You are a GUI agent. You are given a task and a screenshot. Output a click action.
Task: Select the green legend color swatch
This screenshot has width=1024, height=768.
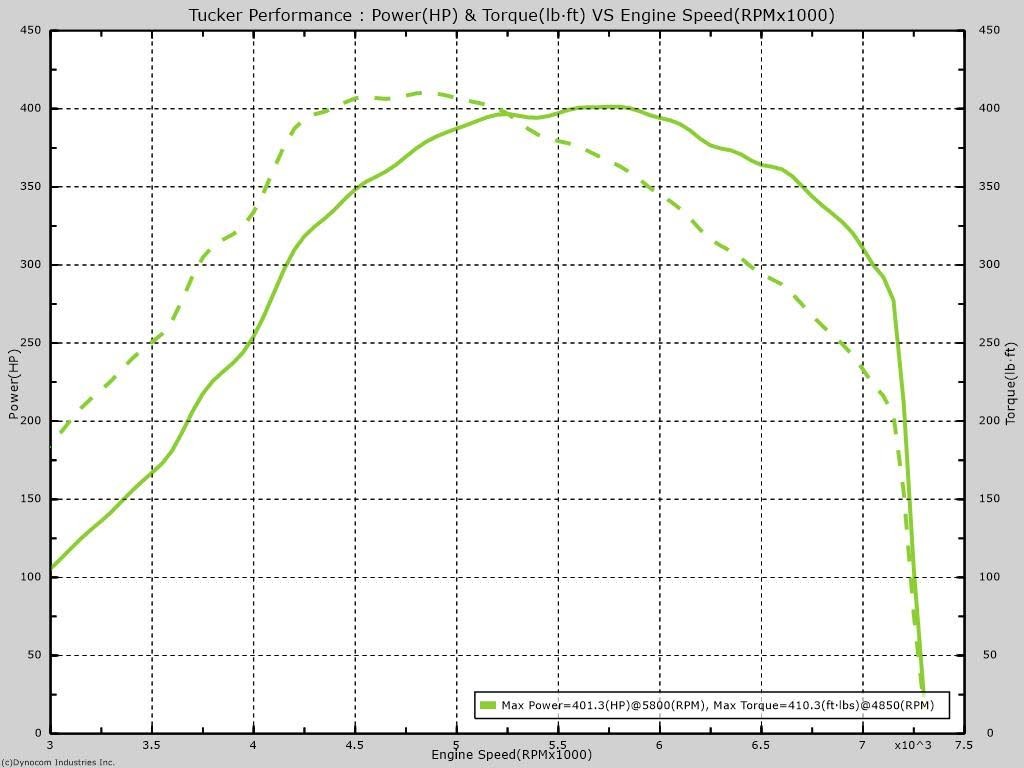coord(488,705)
